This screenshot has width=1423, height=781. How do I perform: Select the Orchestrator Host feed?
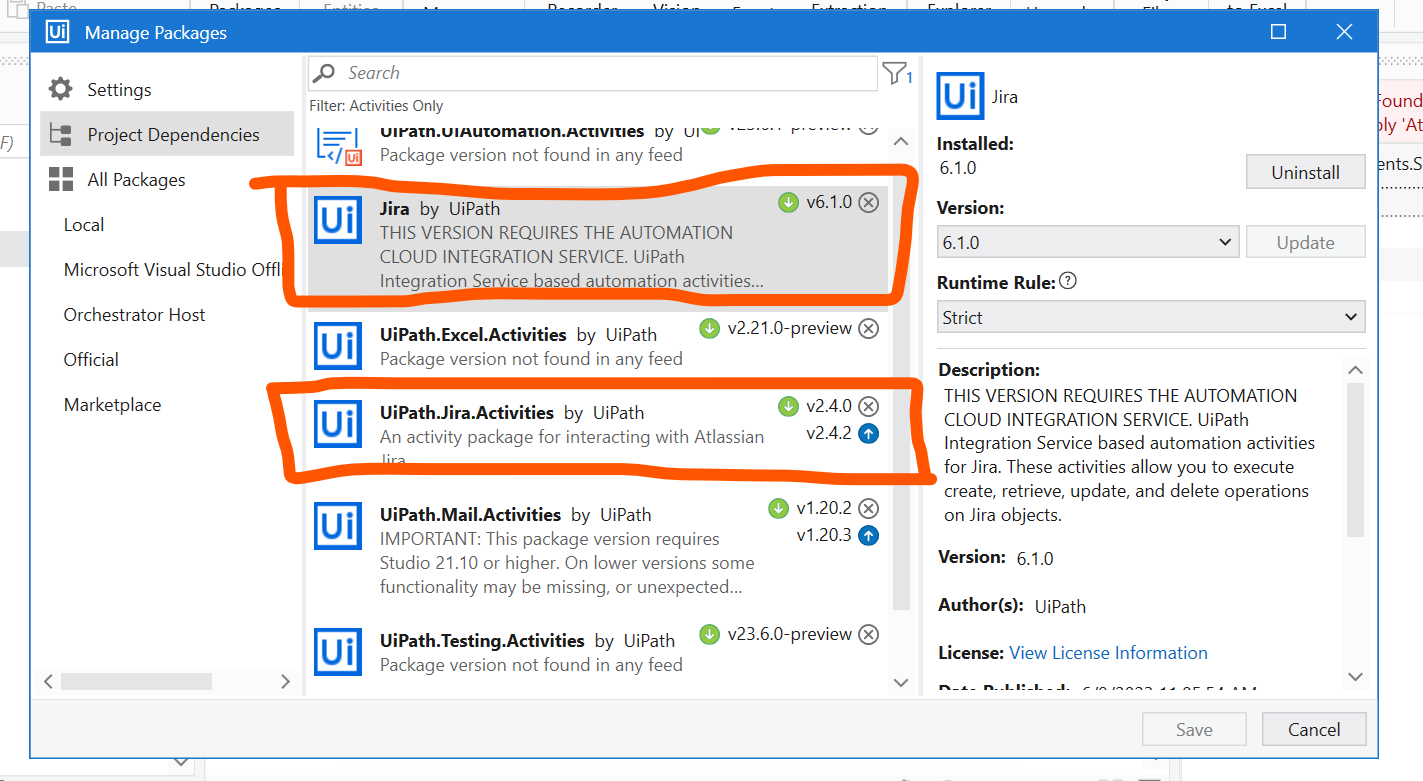click(x=134, y=314)
